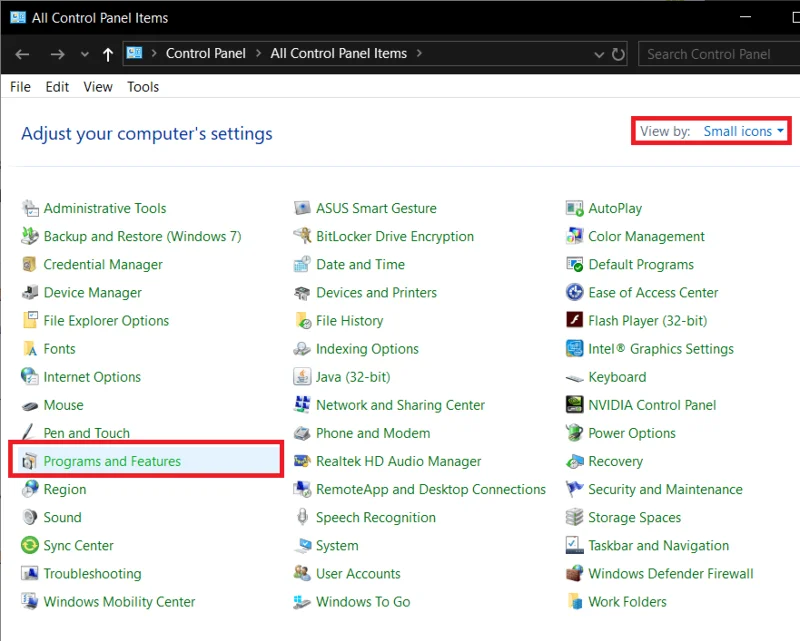Screen dimensions: 800x641
Task: Open the Default Programs link
Action: [641, 264]
